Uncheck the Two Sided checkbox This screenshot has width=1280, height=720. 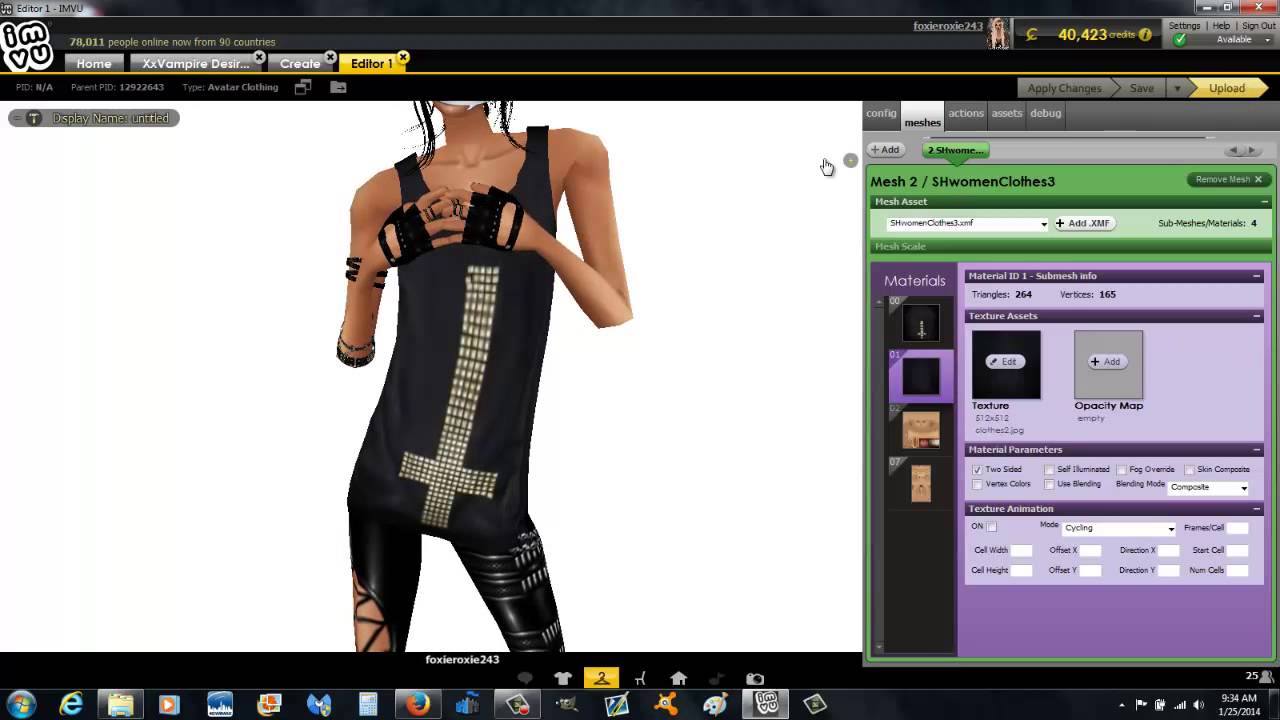(x=977, y=470)
